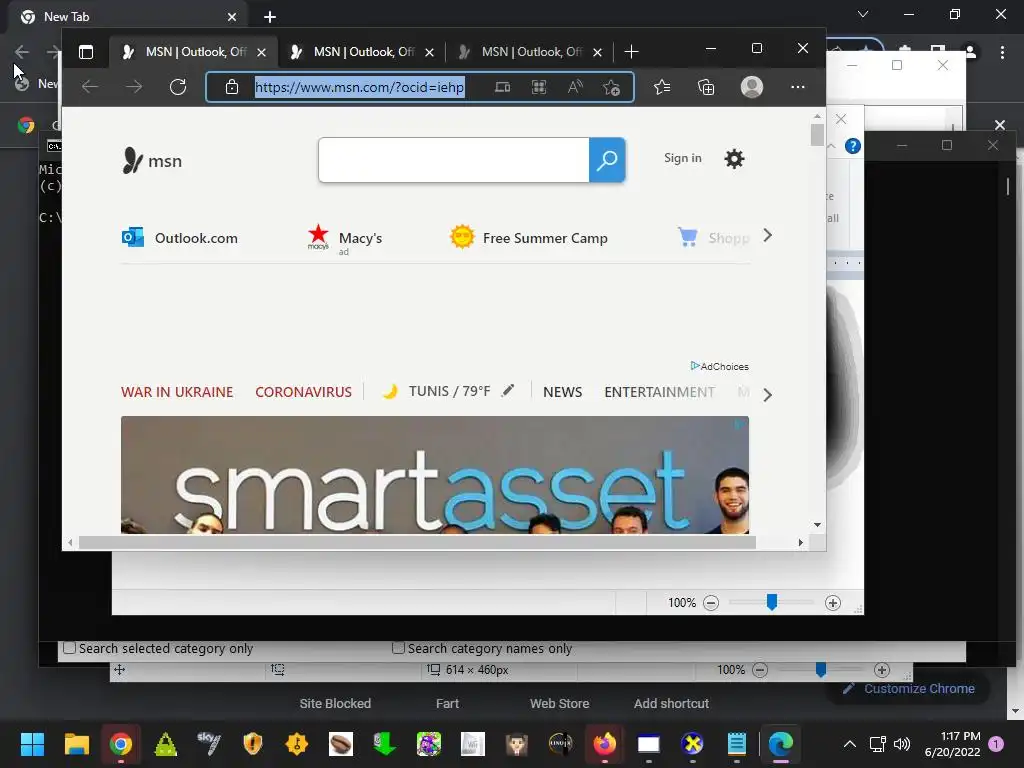Start Read aloud in Edge address bar

575,87
